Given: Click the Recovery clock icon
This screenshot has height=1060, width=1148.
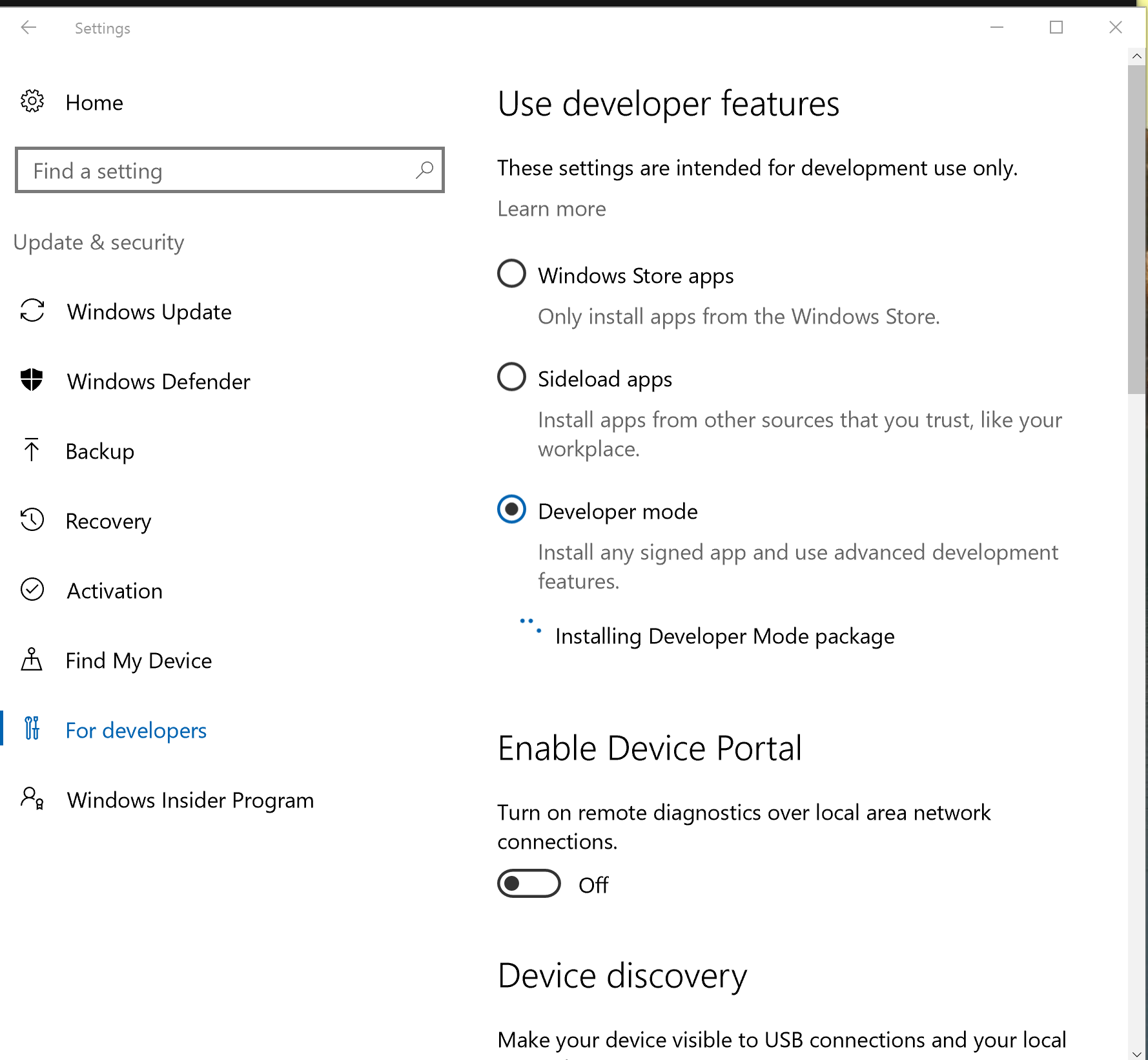Looking at the screenshot, I should coord(32,520).
